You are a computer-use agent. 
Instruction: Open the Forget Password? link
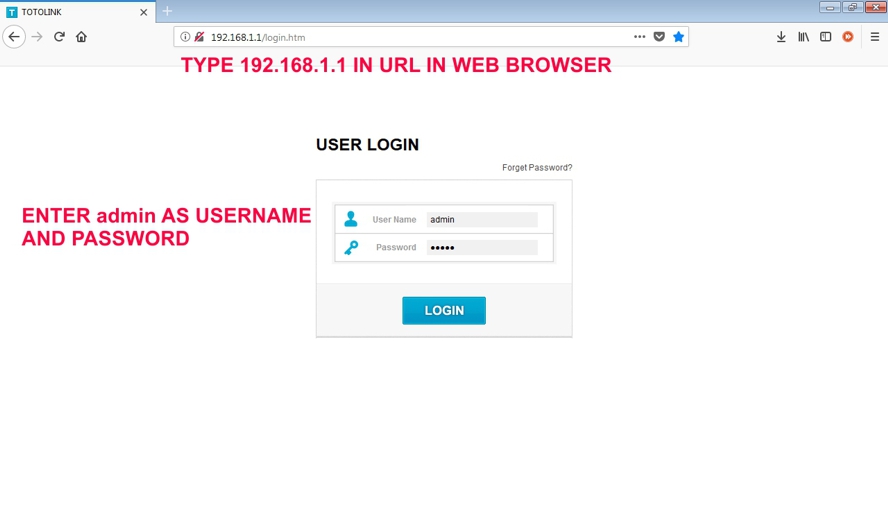pos(537,168)
